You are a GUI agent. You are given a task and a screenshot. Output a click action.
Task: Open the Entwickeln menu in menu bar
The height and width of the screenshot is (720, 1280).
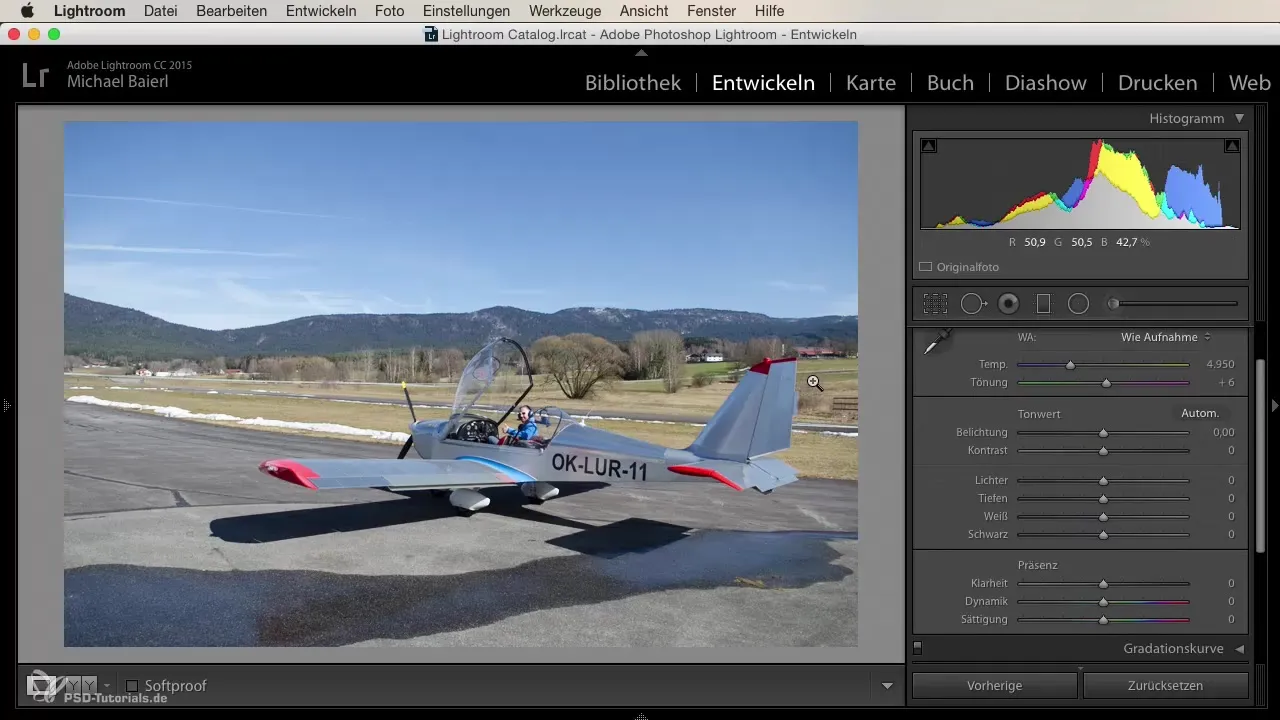321,11
